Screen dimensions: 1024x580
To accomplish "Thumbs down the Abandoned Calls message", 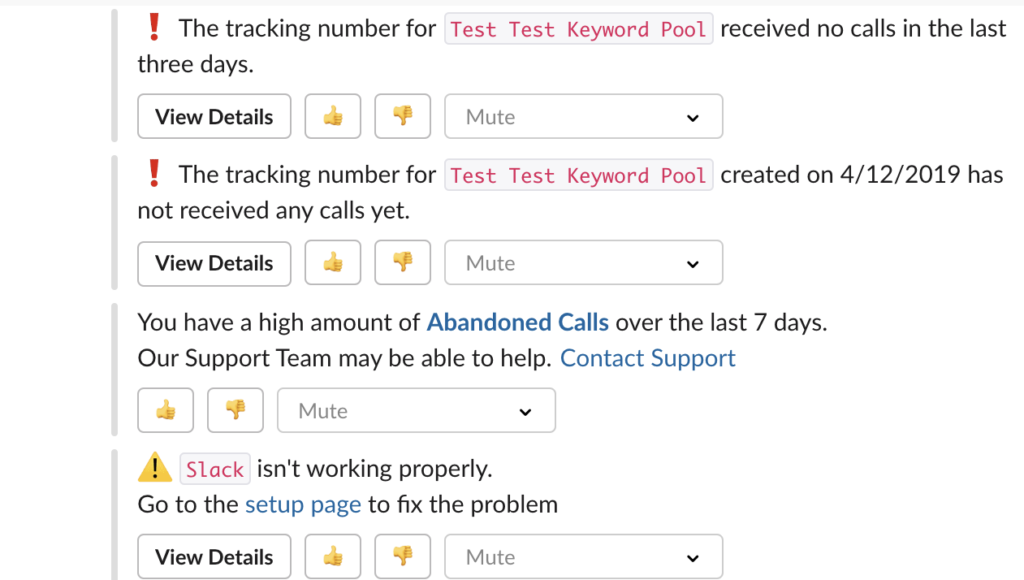I will 235,410.
